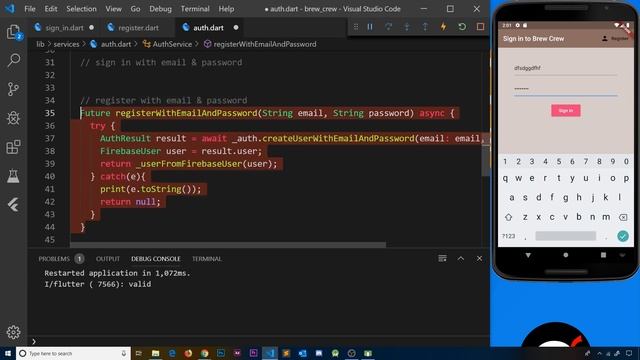
Task: Click the editor horizontal scrollbar
Action: [228, 245]
